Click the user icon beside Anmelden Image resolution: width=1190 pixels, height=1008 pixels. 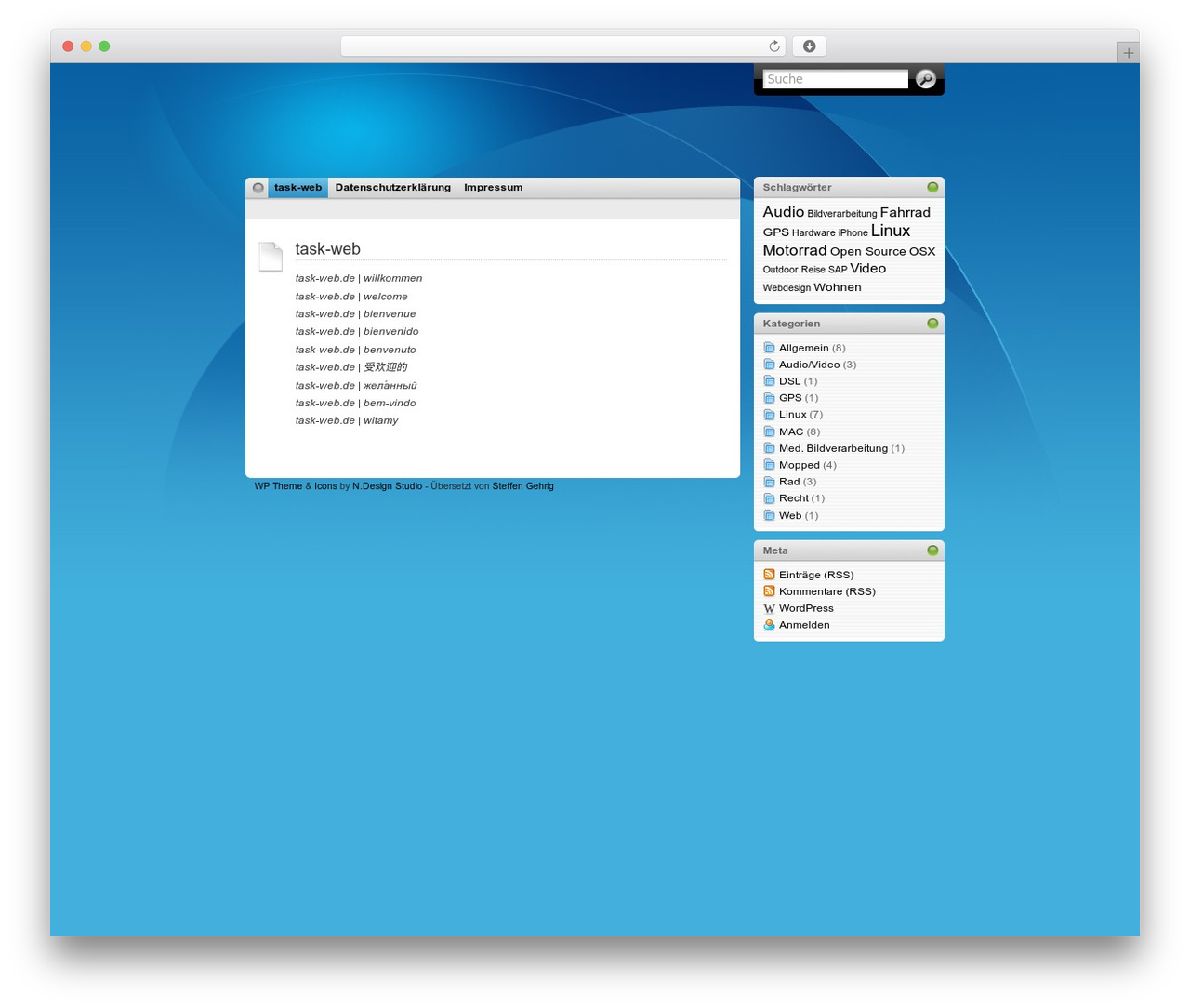(x=769, y=625)
